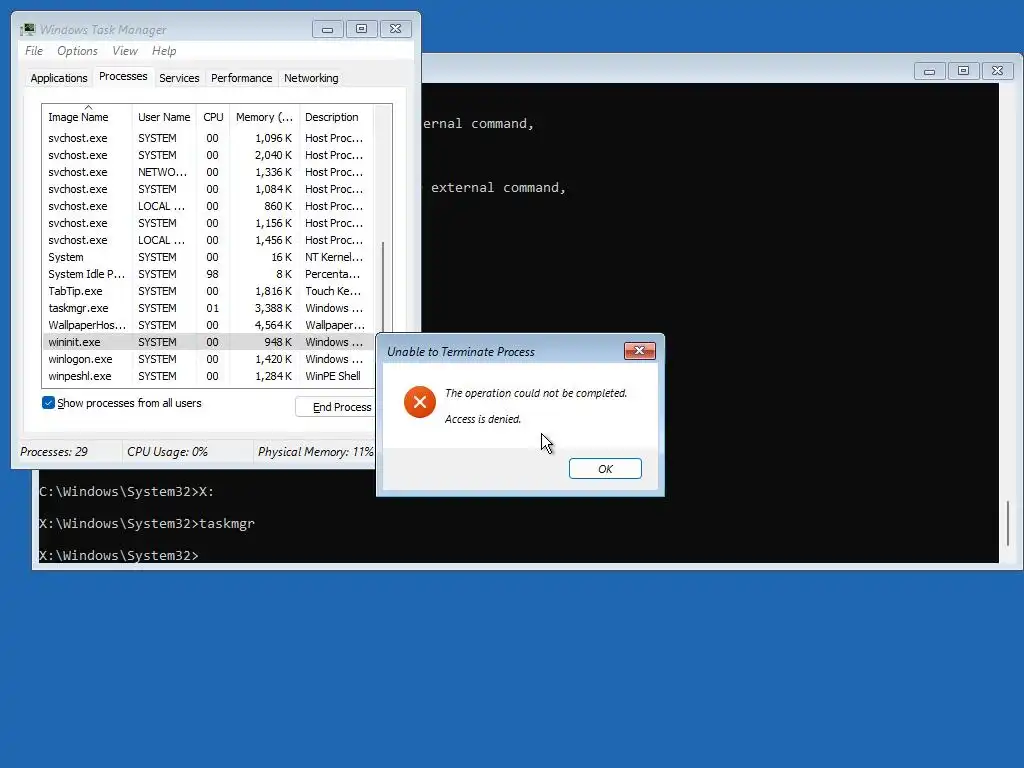Click the NT Kernel... description cell

[334, 257]
